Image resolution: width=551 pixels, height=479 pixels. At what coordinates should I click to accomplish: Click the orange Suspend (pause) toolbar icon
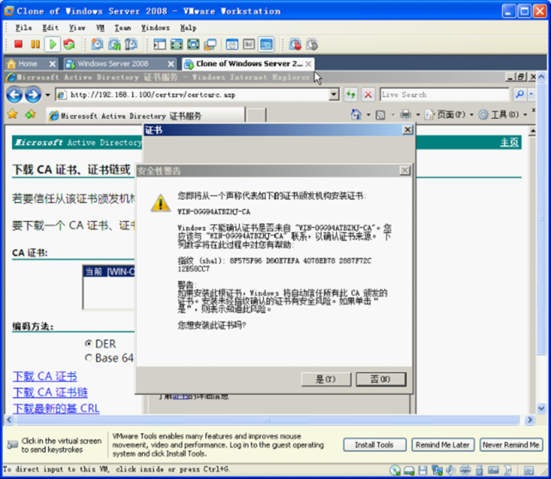[35, 44]
